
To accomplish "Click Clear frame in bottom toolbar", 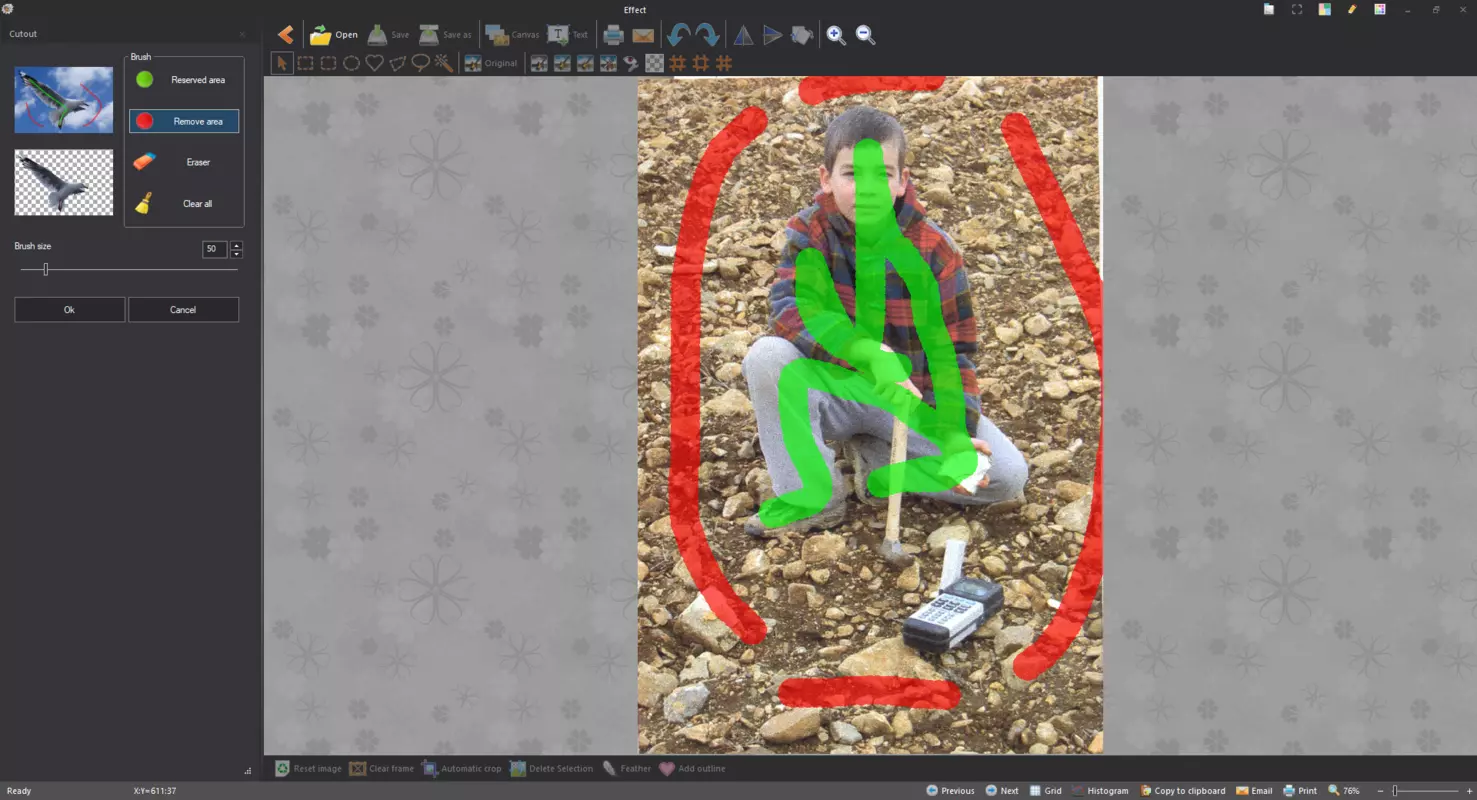I will (x=381, y=769).
